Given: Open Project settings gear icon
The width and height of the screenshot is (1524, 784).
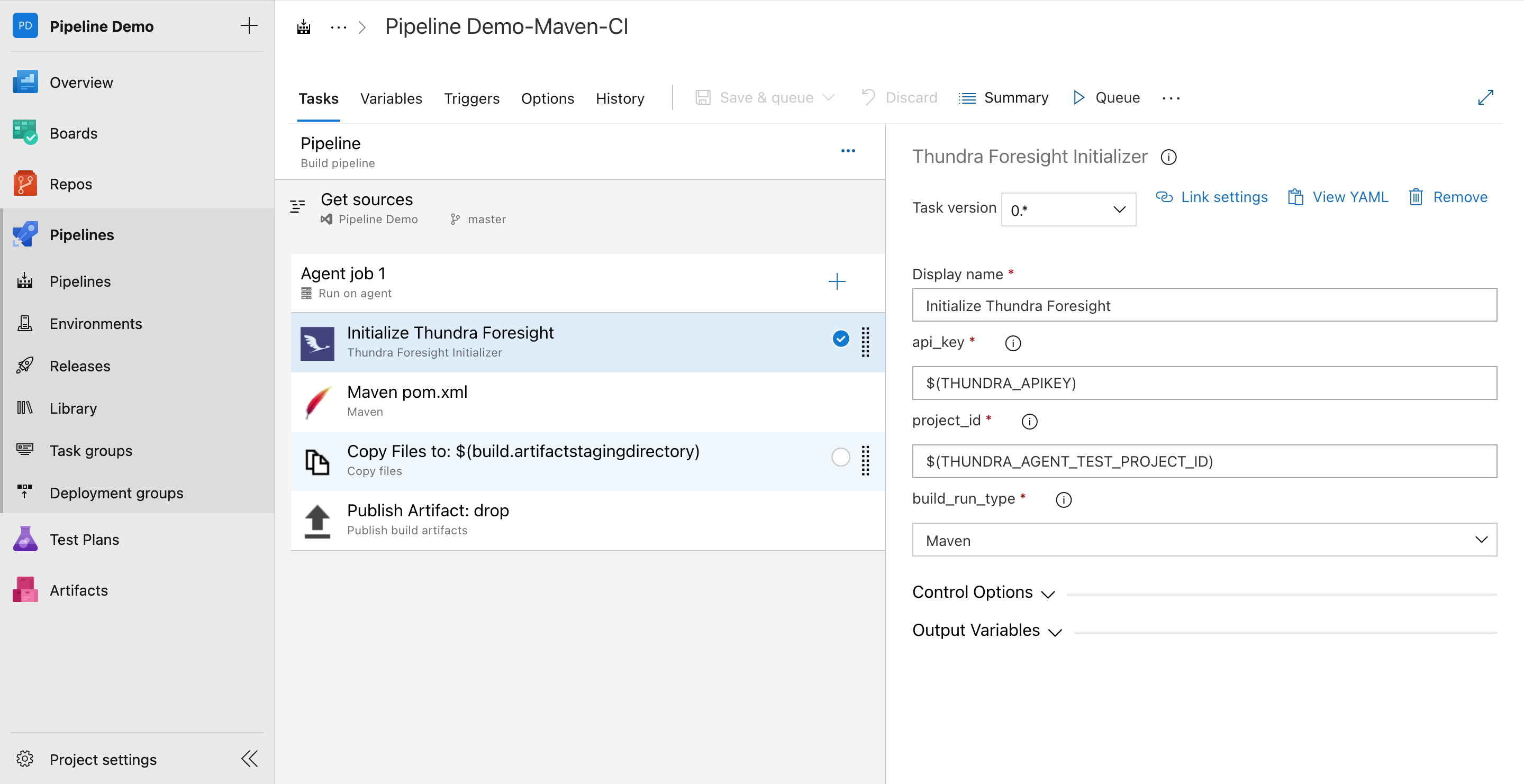Looking at the screenshot, I should [x=25, y=759].
